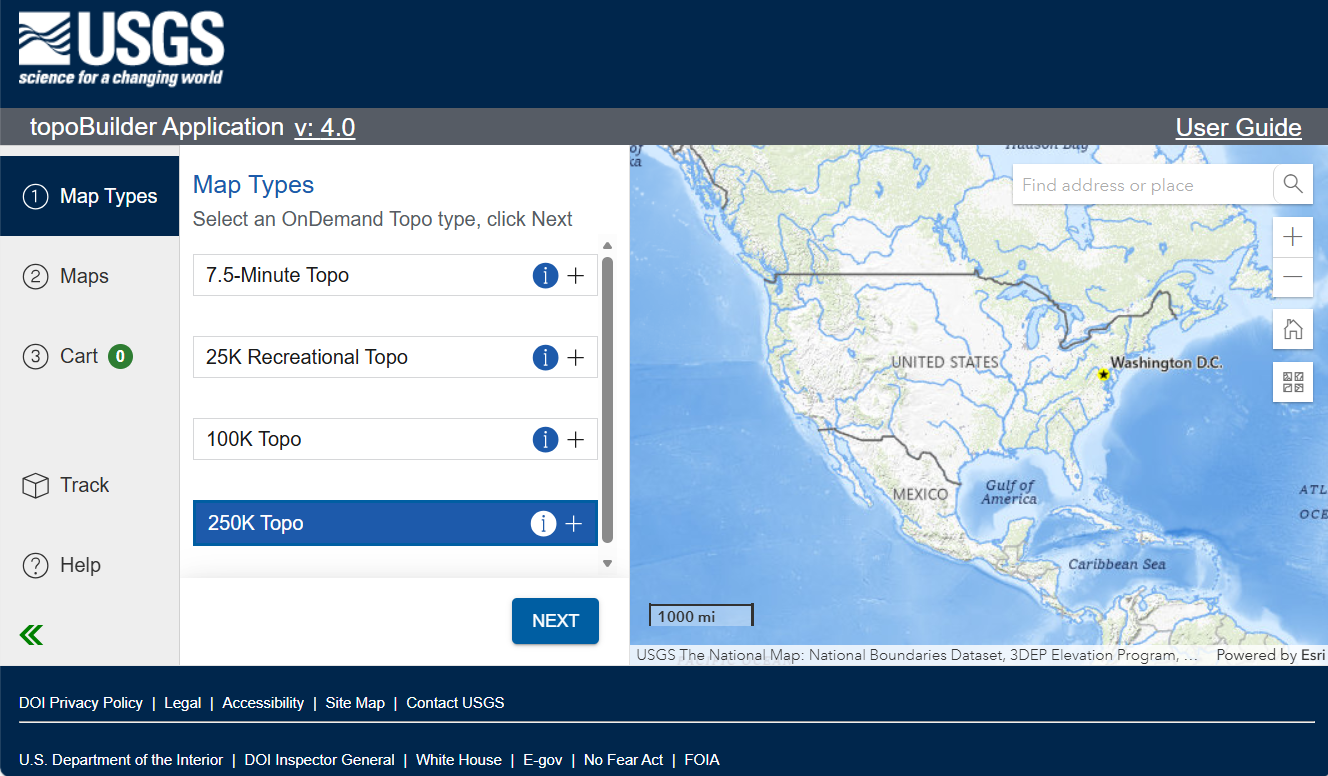1328x776 pixels.
Task: Click the search magnifier icon
Action: coord(1292,184)
